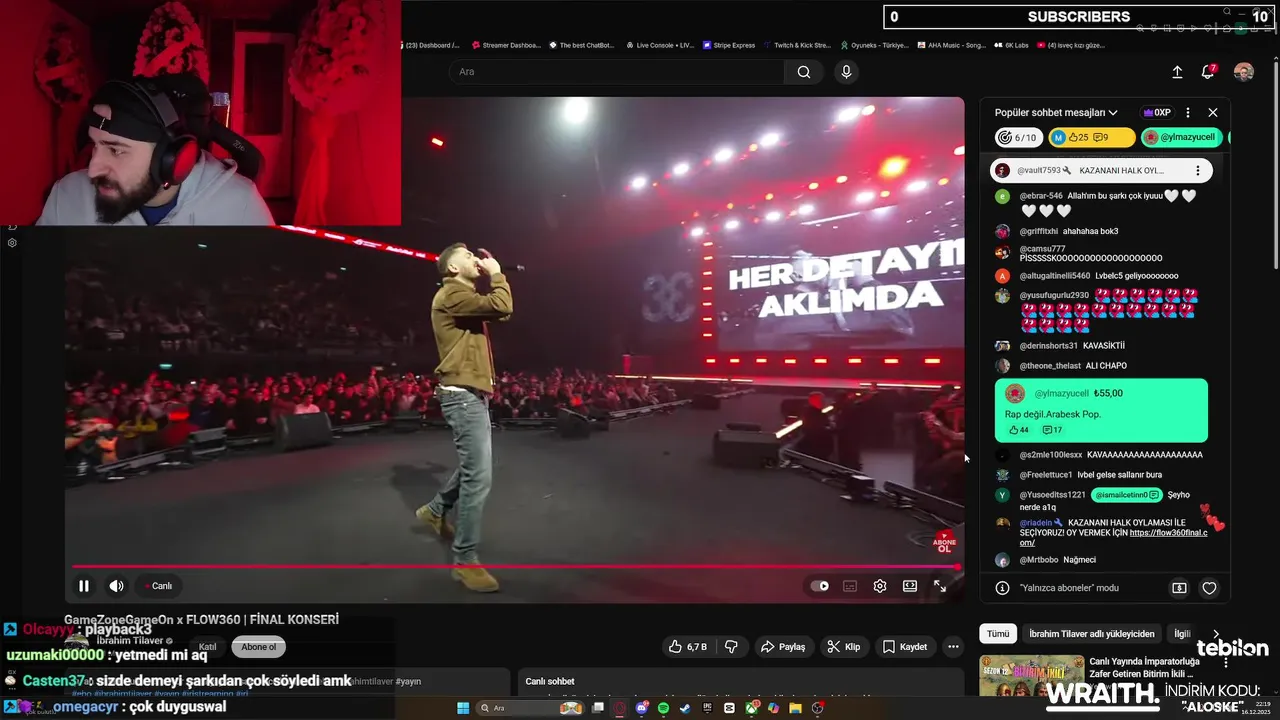Open replies on the ₺55,00 super chat
This screenshot has width=1280, height=720.
1053,430
